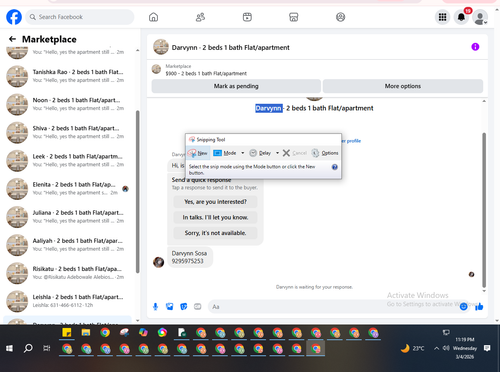The height and width of the screenshot is (372, 500).
Task: Open the Leishla conversation
Action: tap(68, 301)
